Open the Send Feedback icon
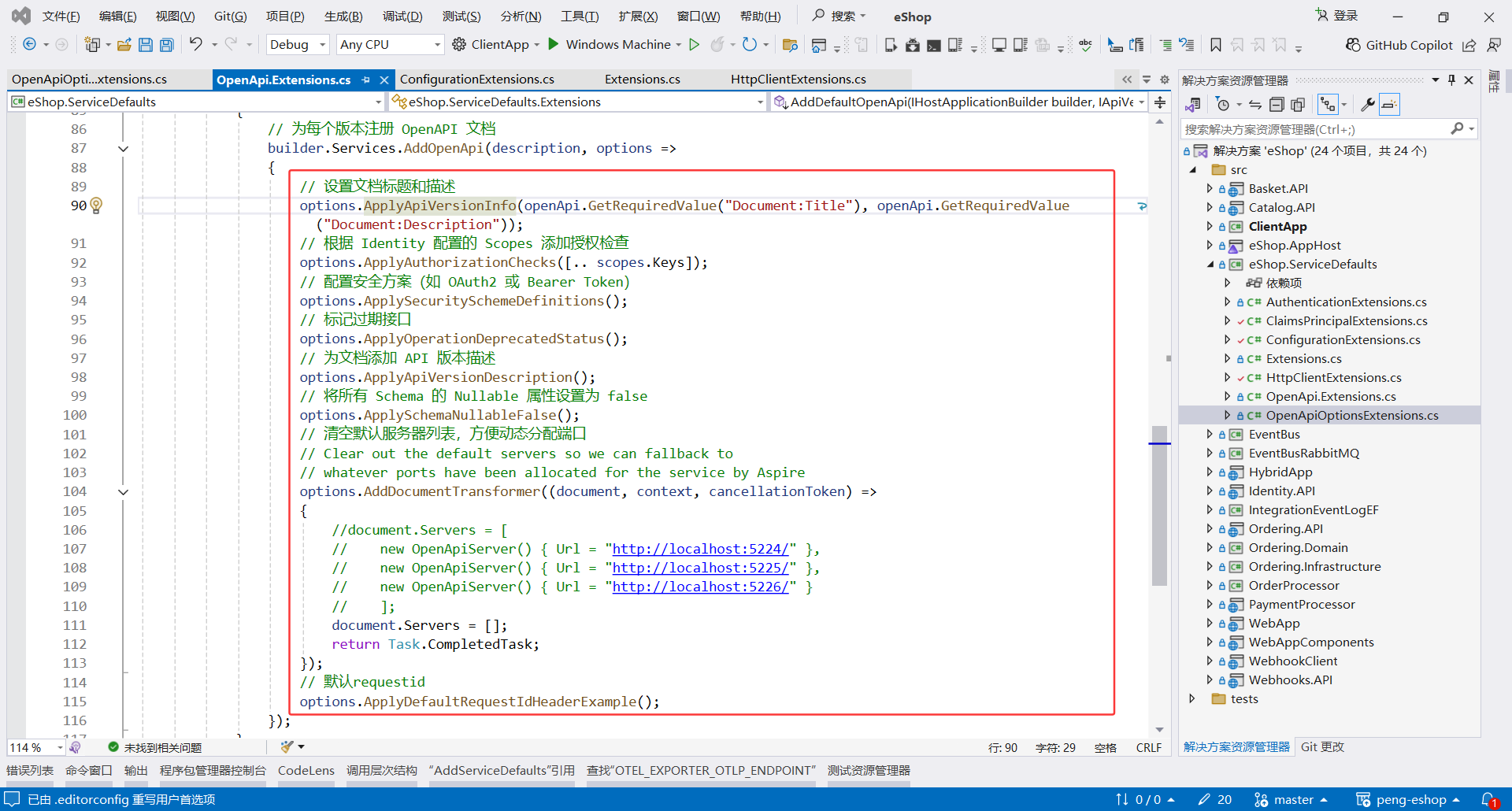 (1494, 45)
